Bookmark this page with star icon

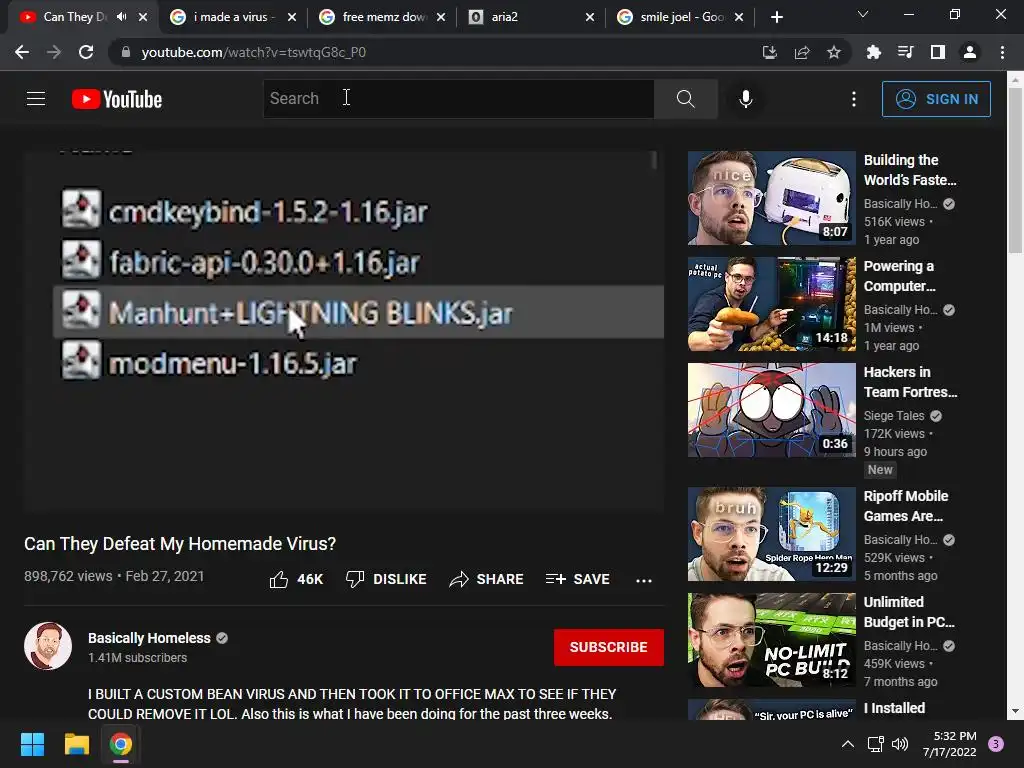tap(833, 52)
